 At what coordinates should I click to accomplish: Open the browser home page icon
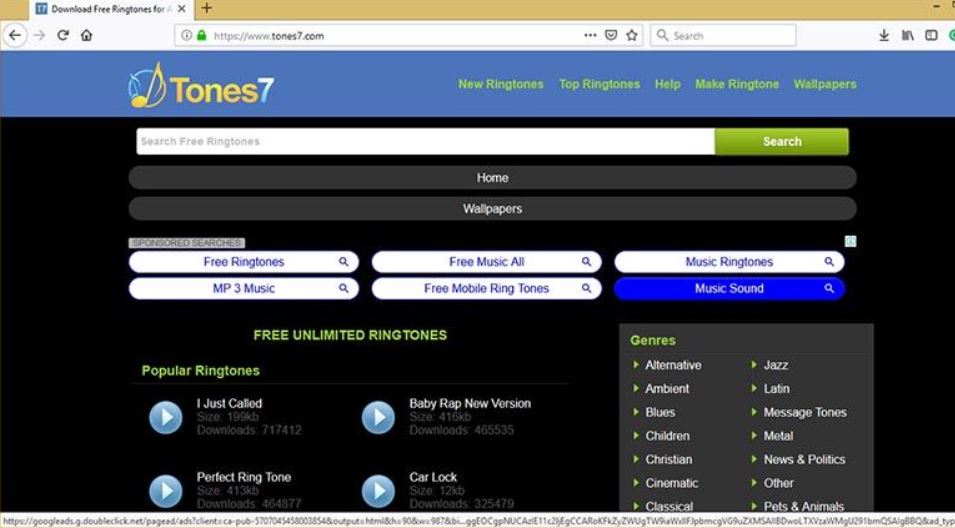point(86,35)
